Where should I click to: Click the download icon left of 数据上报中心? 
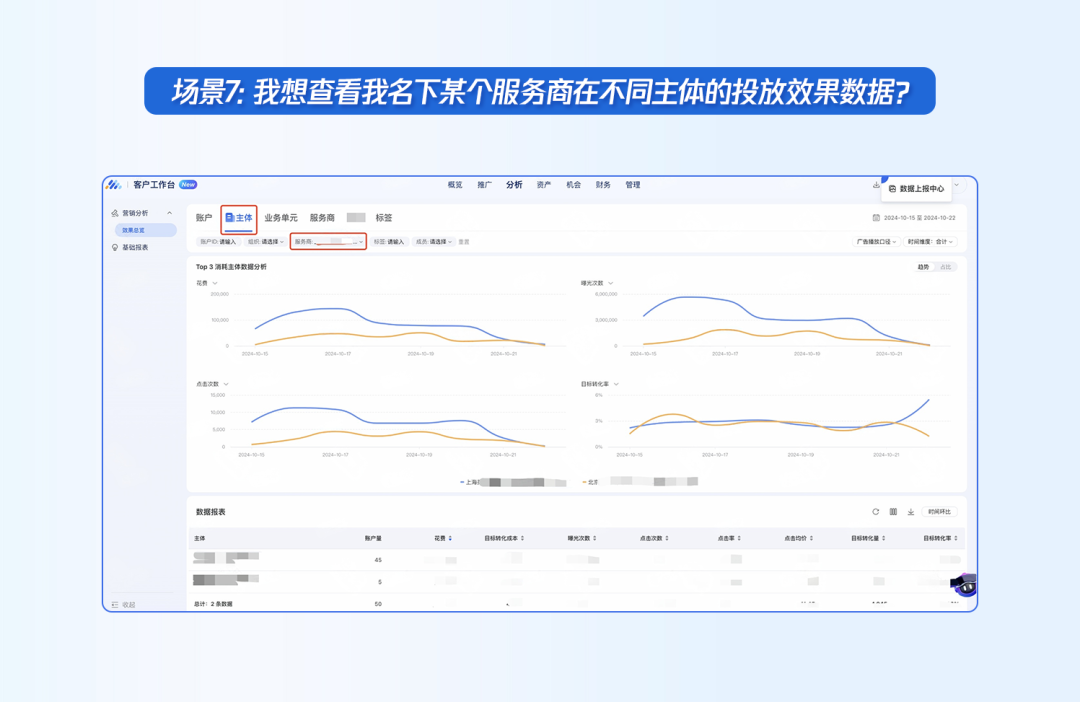[876, 185]
